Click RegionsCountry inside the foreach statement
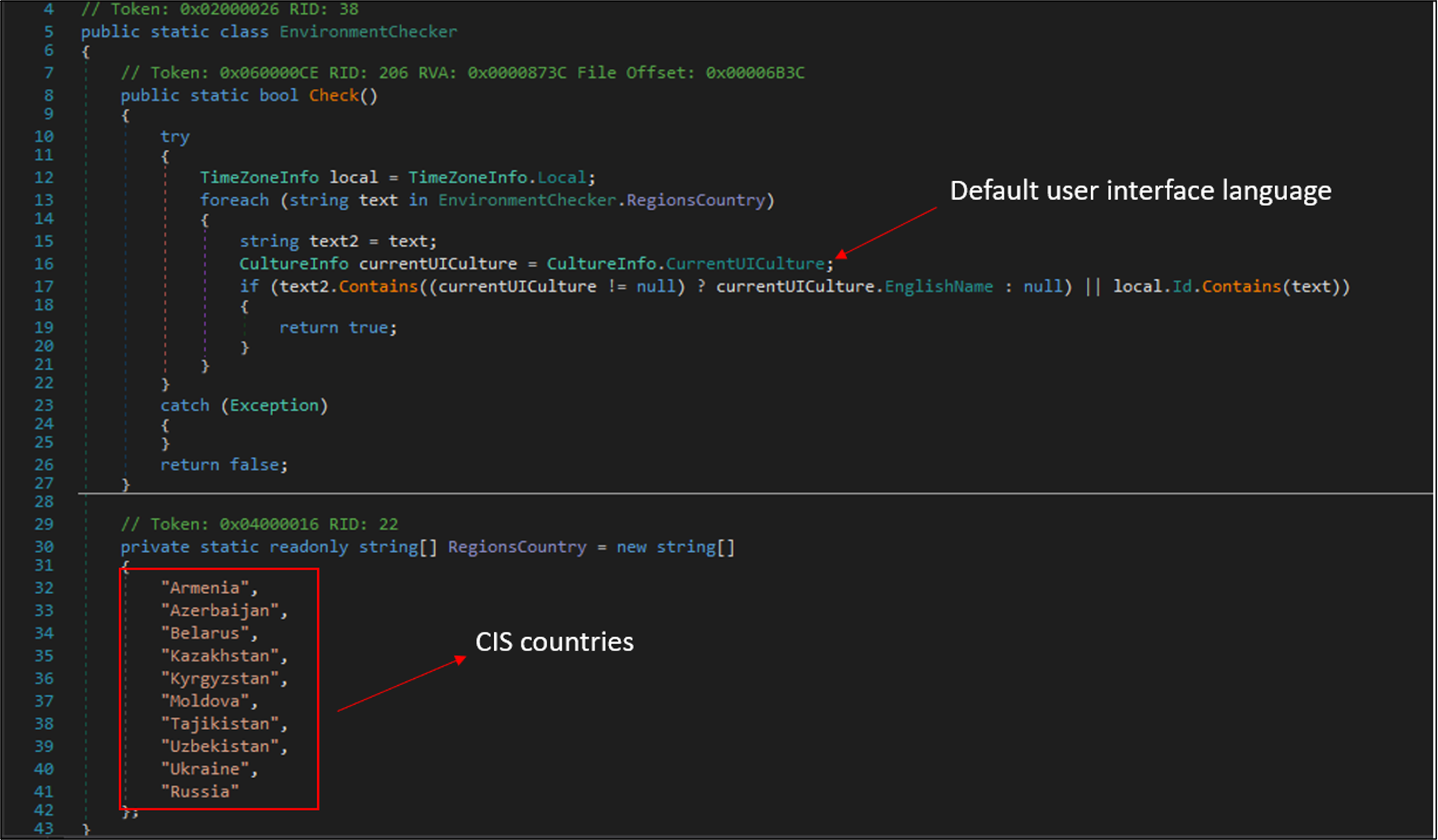 (x=695, y=201)
